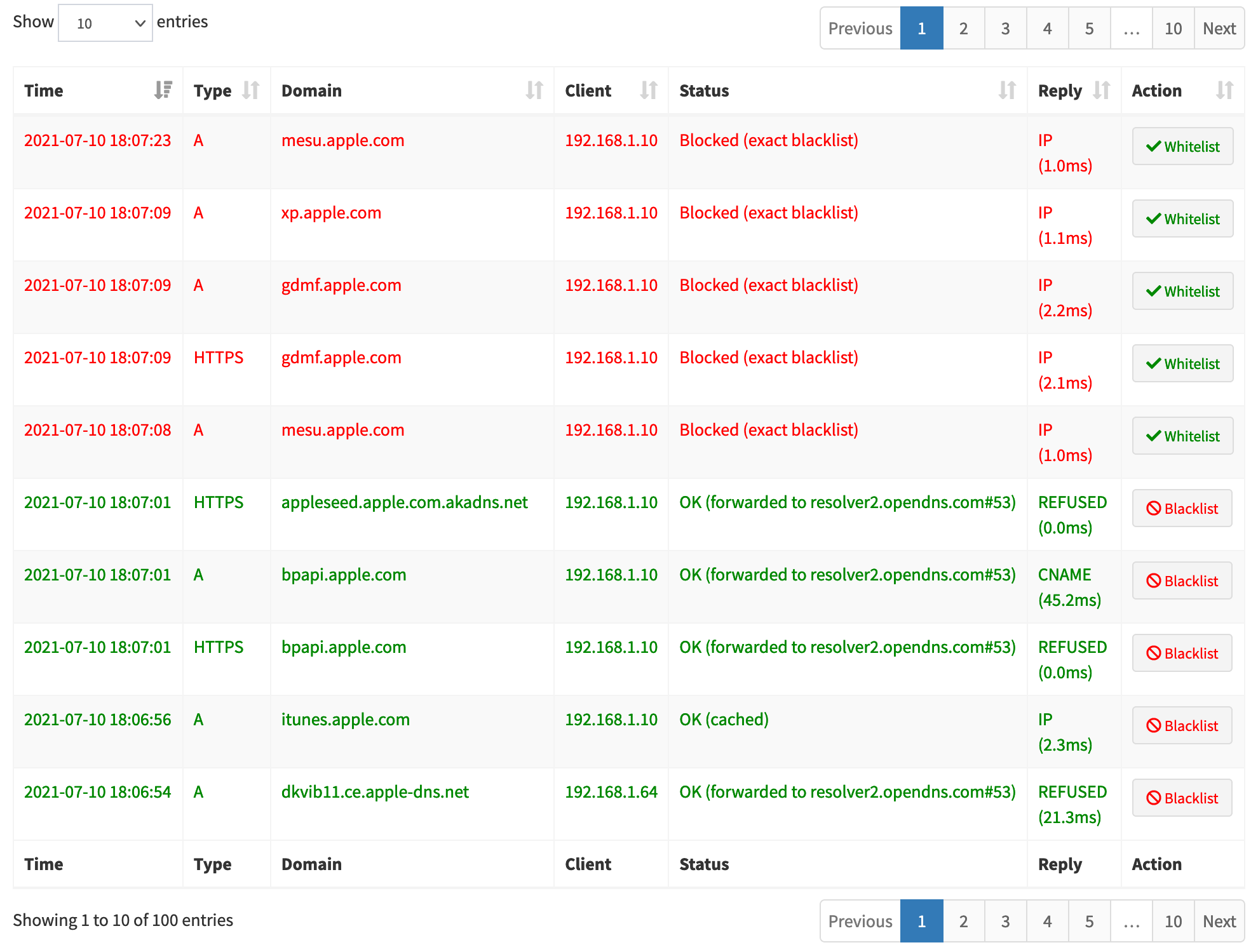
Task: Whitelist xp.apple.com query
Action: tap(1182, 218)
